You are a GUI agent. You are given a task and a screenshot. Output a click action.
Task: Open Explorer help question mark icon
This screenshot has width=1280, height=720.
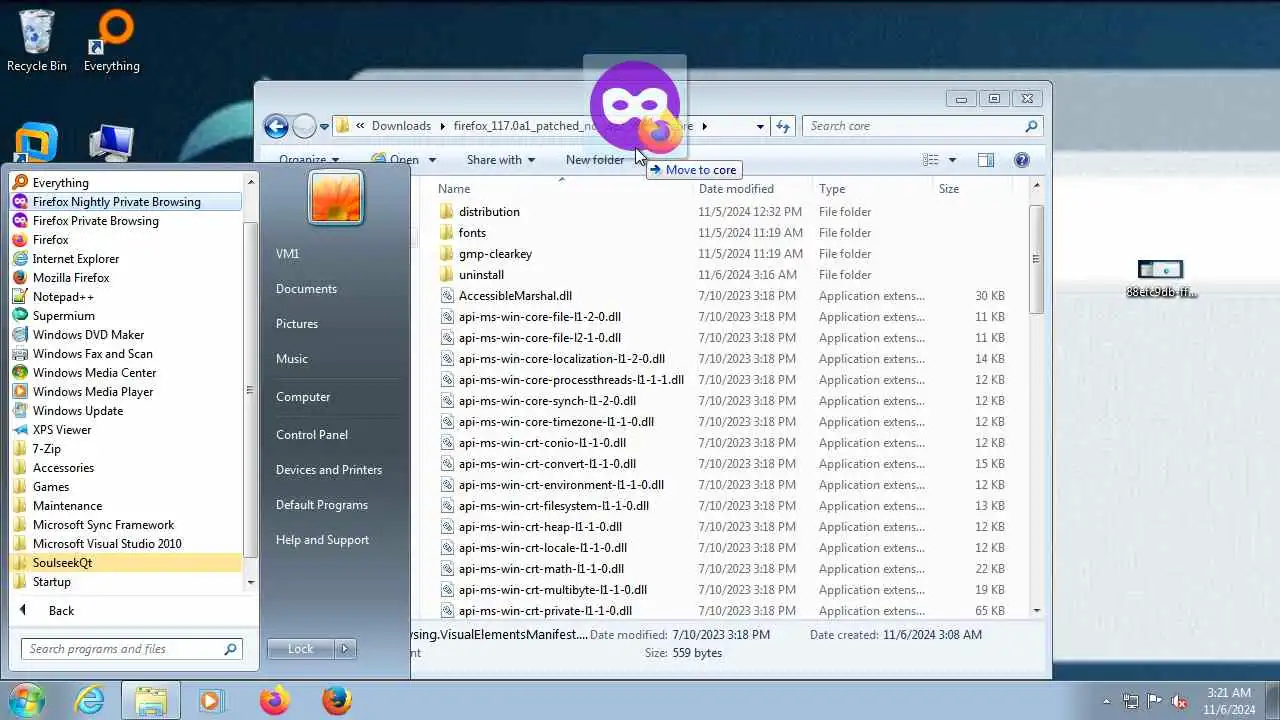click(1021, 160)
